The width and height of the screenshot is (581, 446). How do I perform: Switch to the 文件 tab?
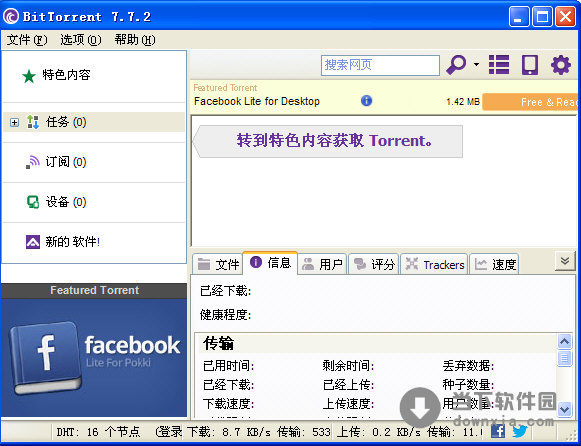point(218,264)
